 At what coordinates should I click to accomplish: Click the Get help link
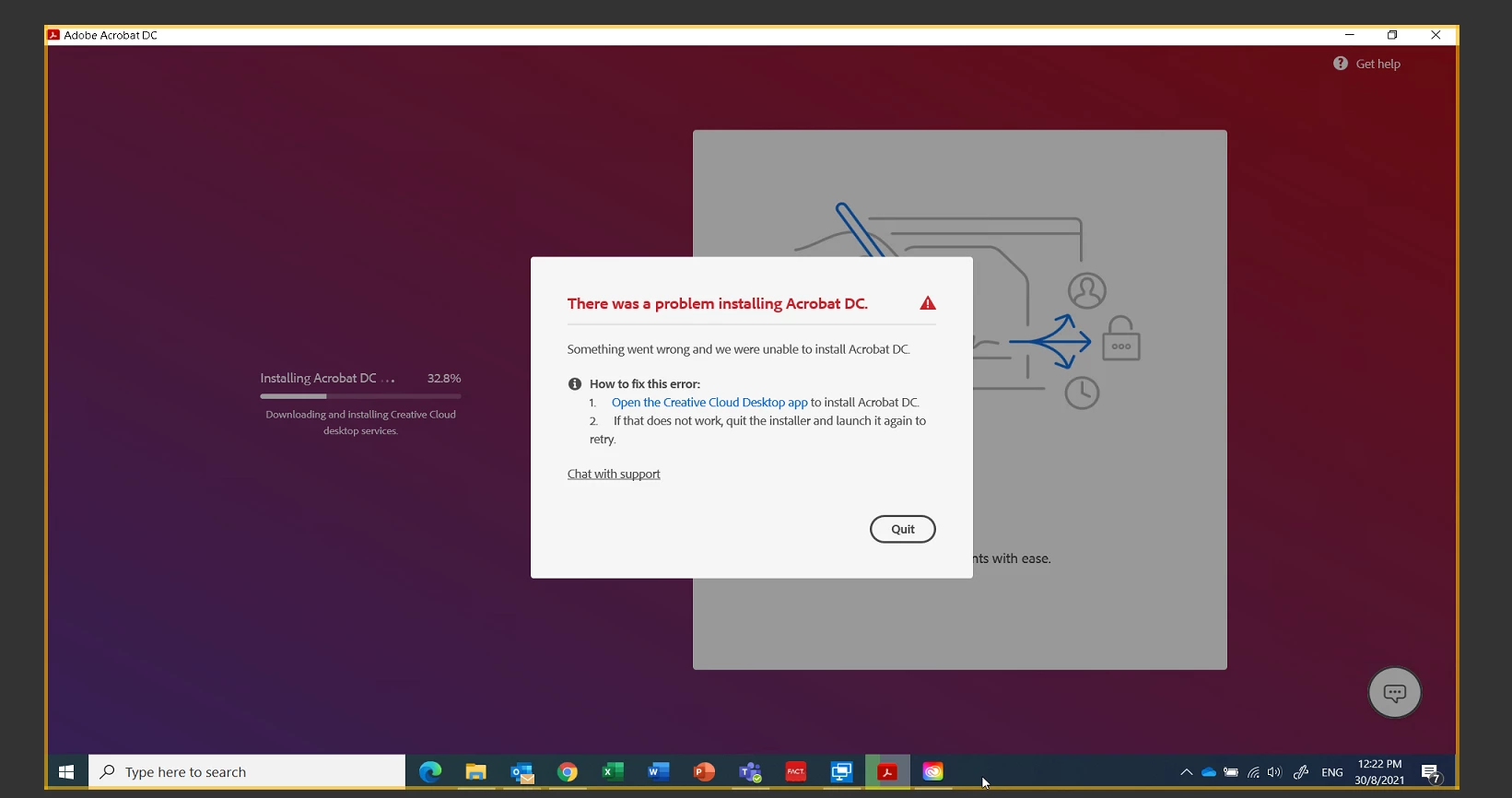(1377, 64)
